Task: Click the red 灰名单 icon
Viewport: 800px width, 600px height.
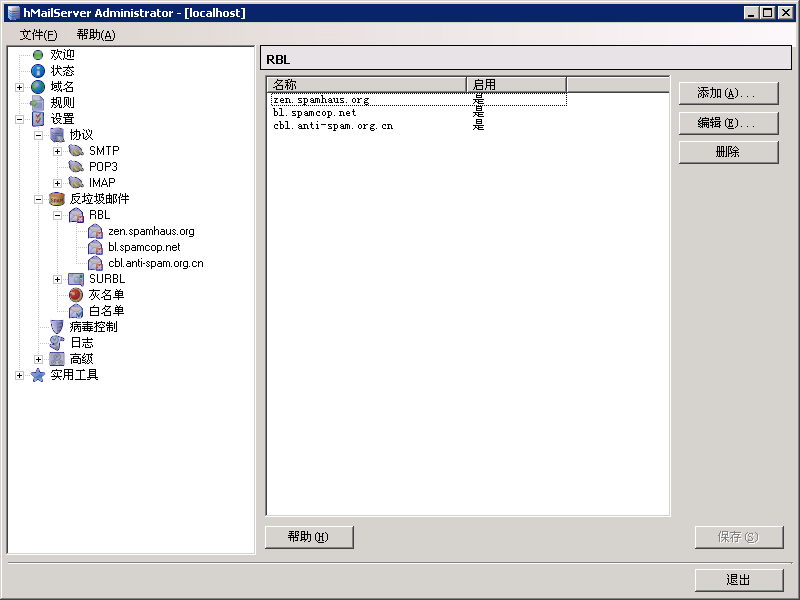Action: (x=76, y=295)
